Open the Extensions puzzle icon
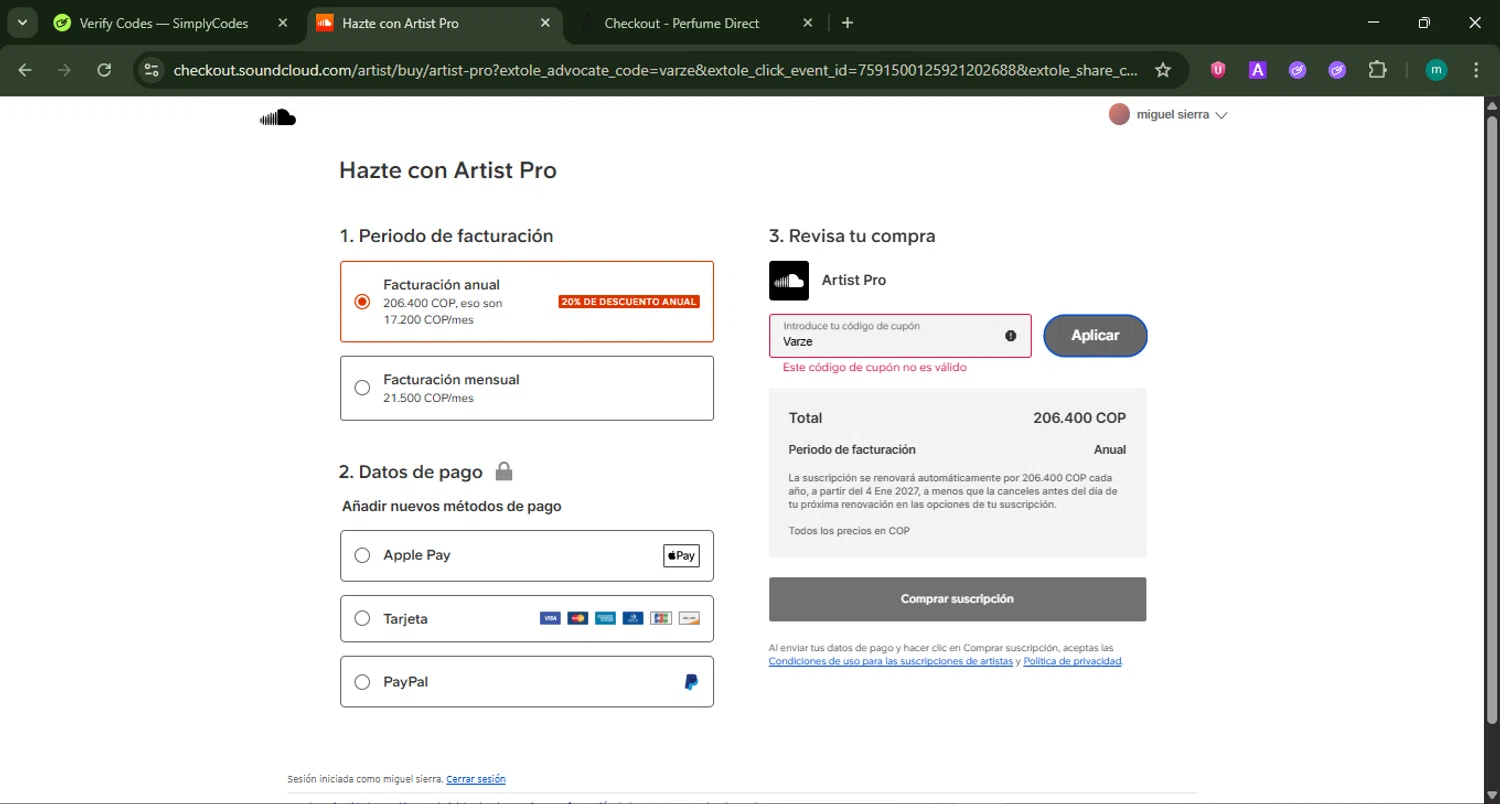The image size is (1500, 804). [x=1378, y=70]
